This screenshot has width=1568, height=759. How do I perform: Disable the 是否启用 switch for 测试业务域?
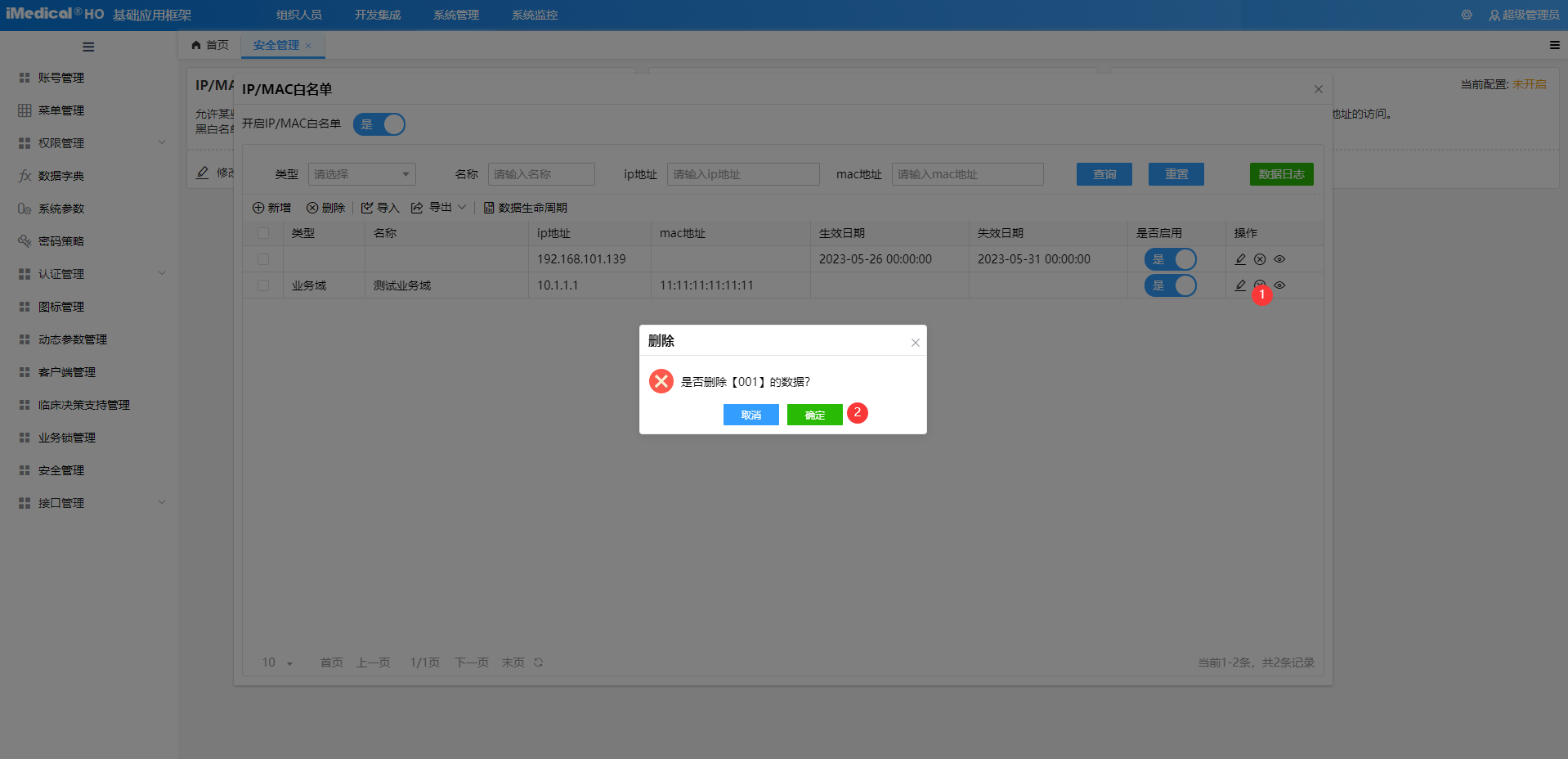point(1170,285)
